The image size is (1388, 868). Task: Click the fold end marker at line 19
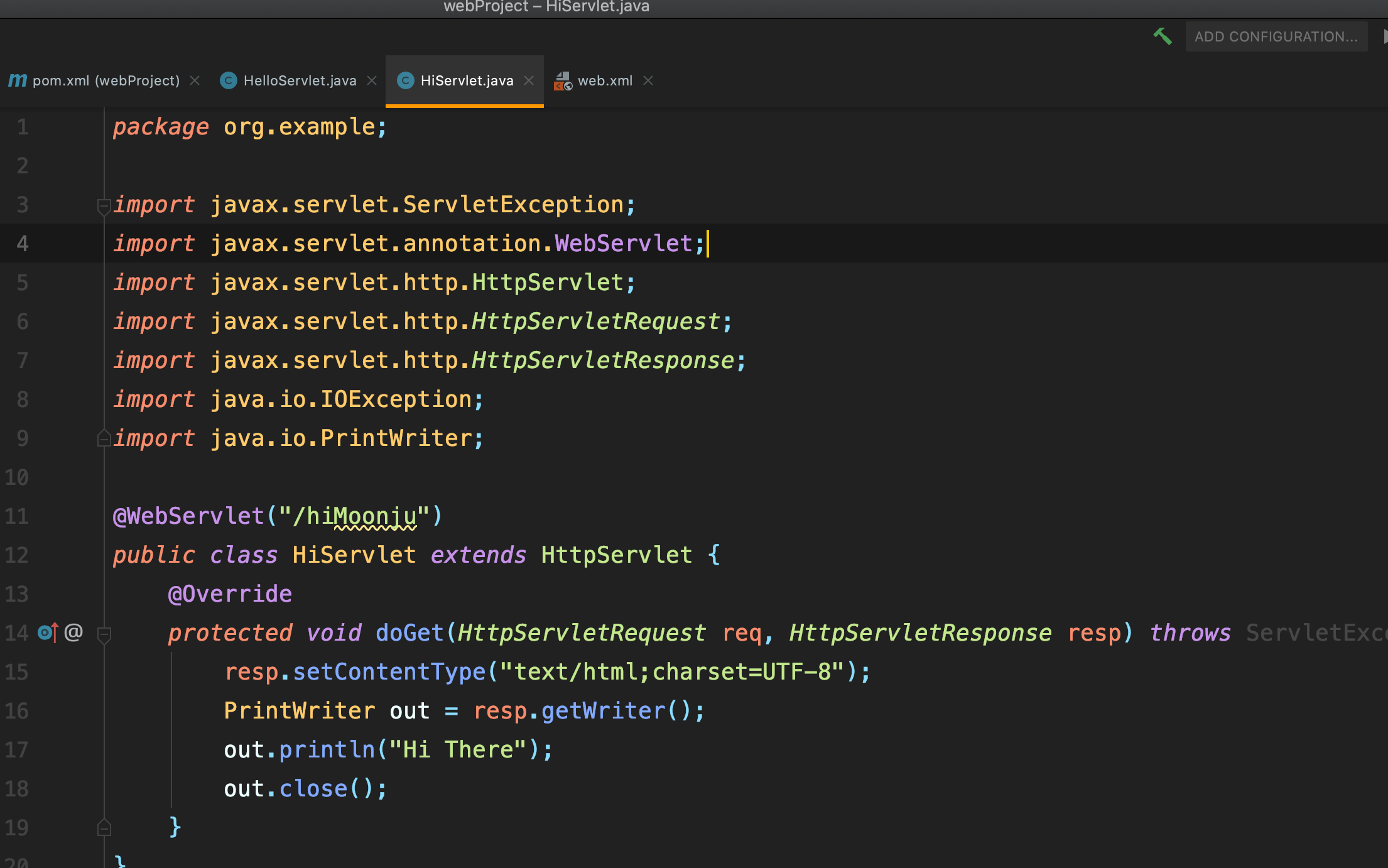pos(104,828)
